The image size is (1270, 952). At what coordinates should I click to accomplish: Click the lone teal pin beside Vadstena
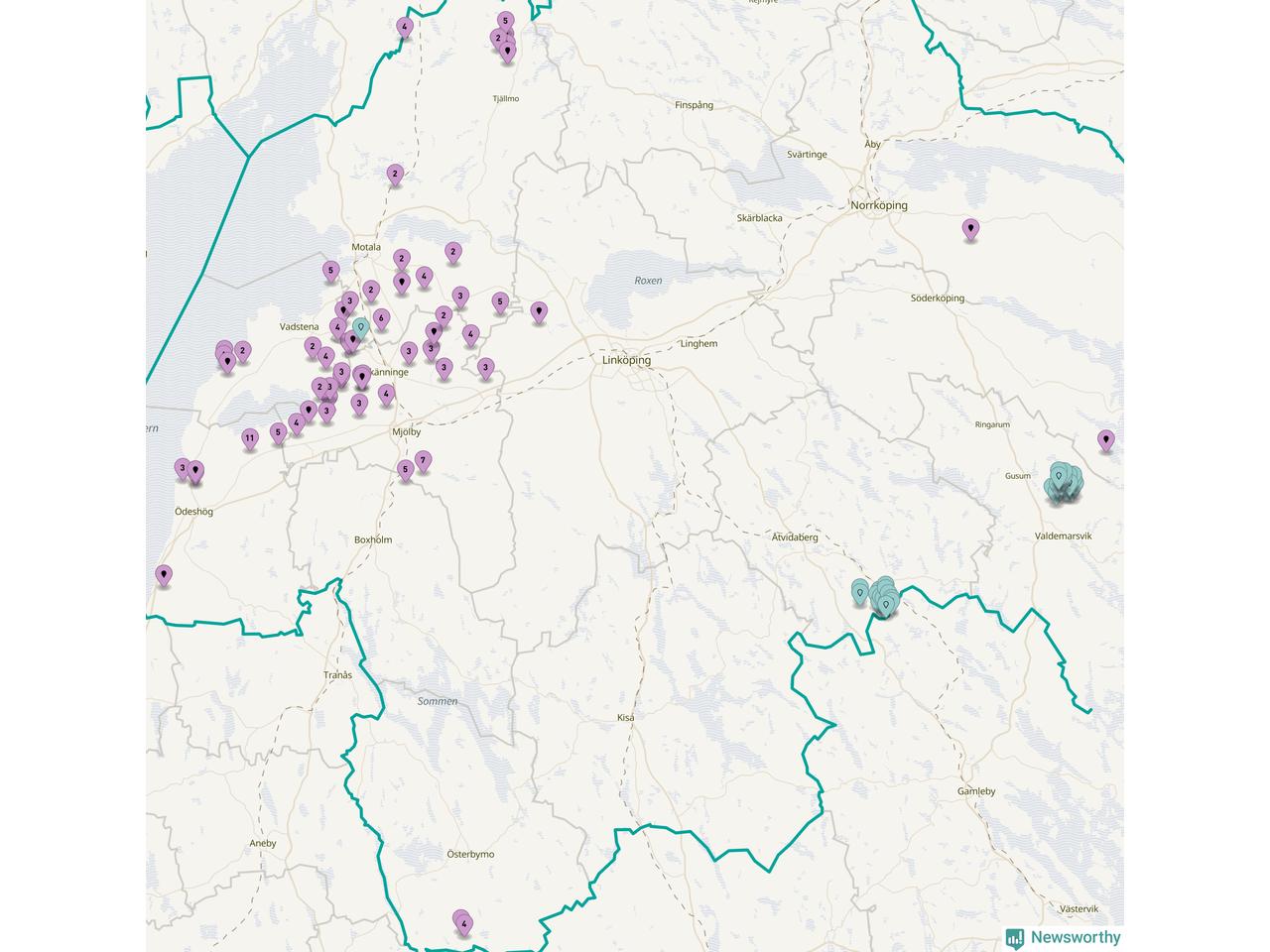pos(361,327)
